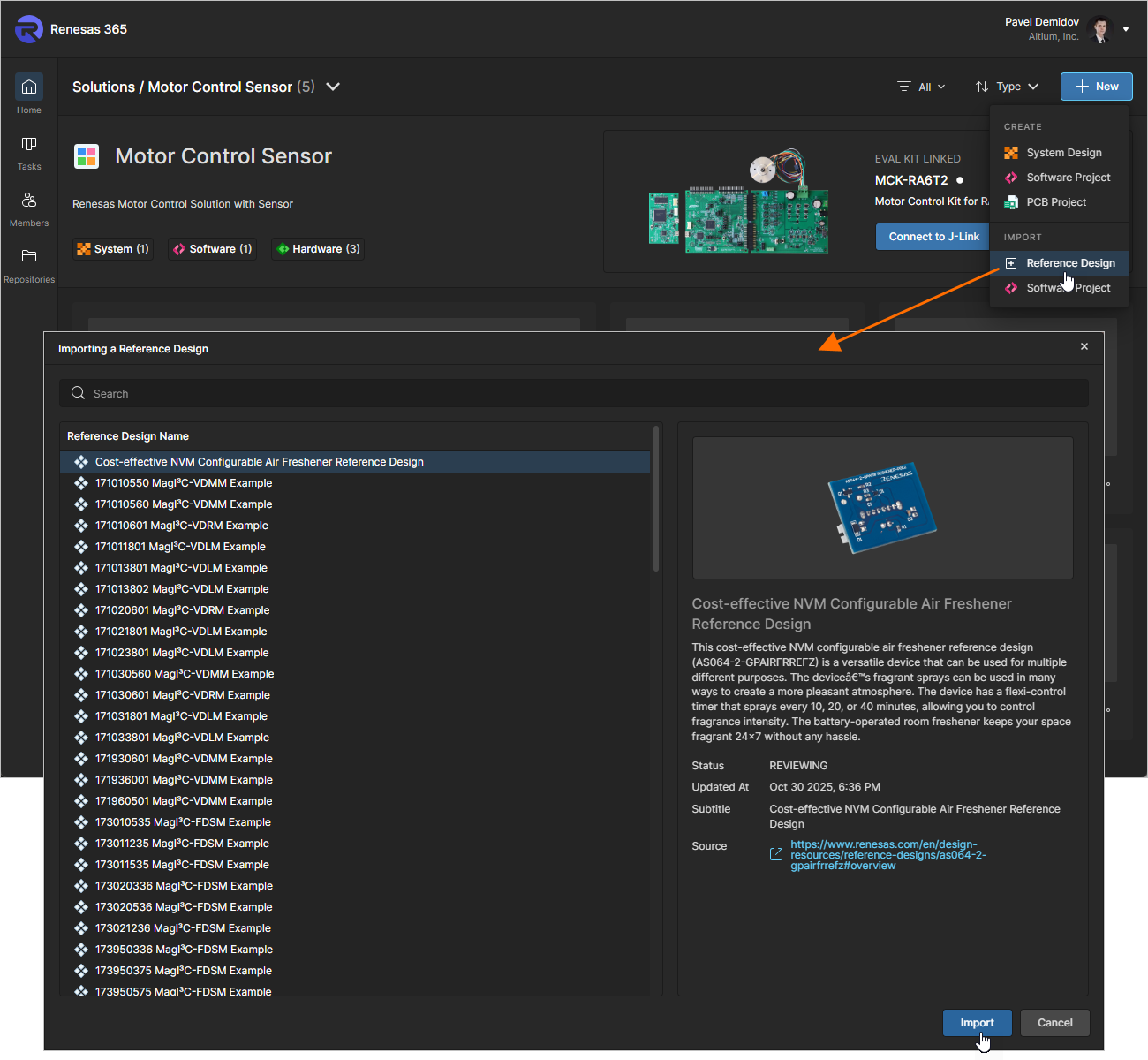This screenshot has height=1060, width=1148.
Task: Choose System Design from Create menu
Action: point(1063,153)
